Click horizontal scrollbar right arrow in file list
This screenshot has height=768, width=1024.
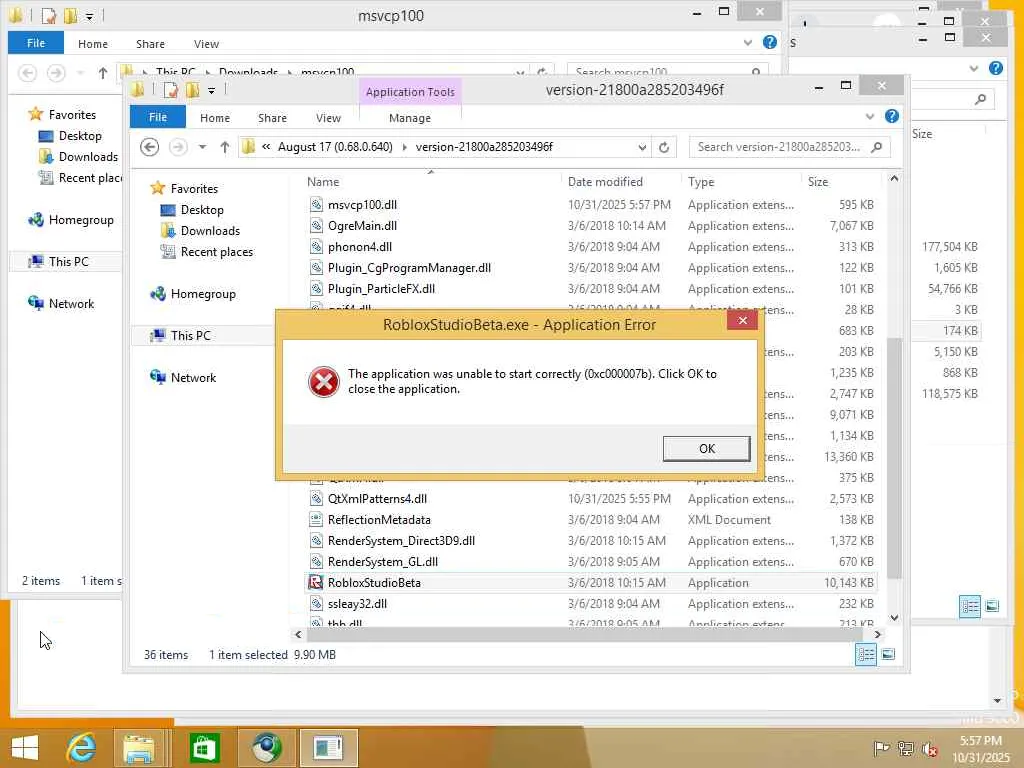coord(877,634)
